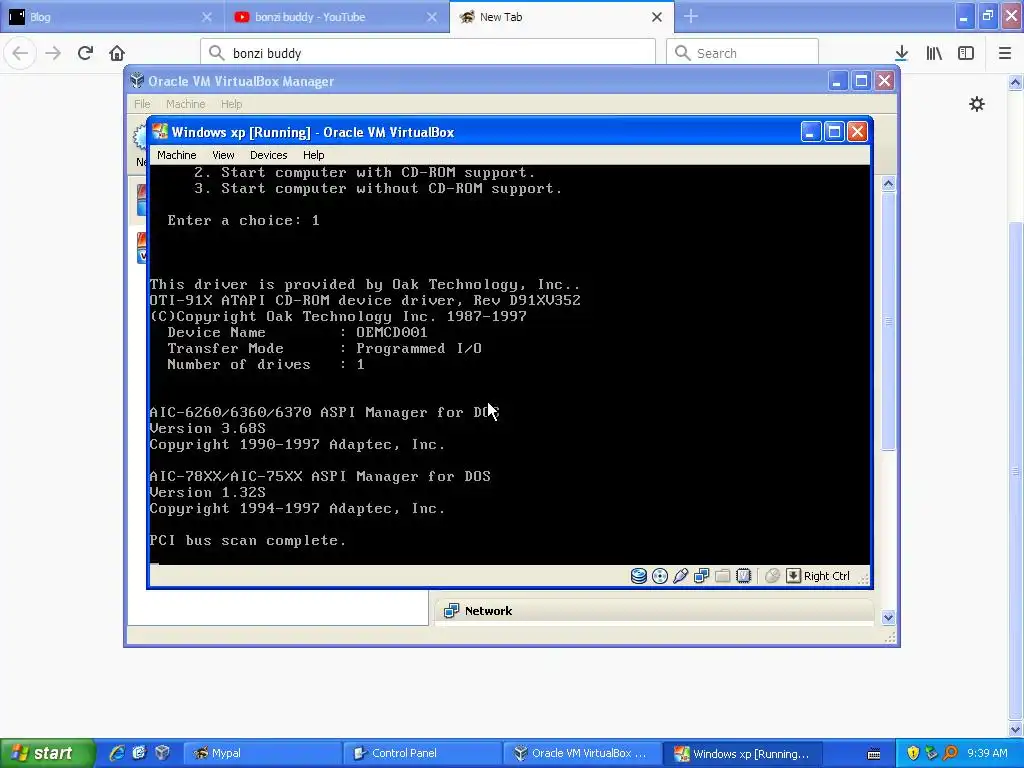Click the address bar containing bonzi buddy

(428, 53)
